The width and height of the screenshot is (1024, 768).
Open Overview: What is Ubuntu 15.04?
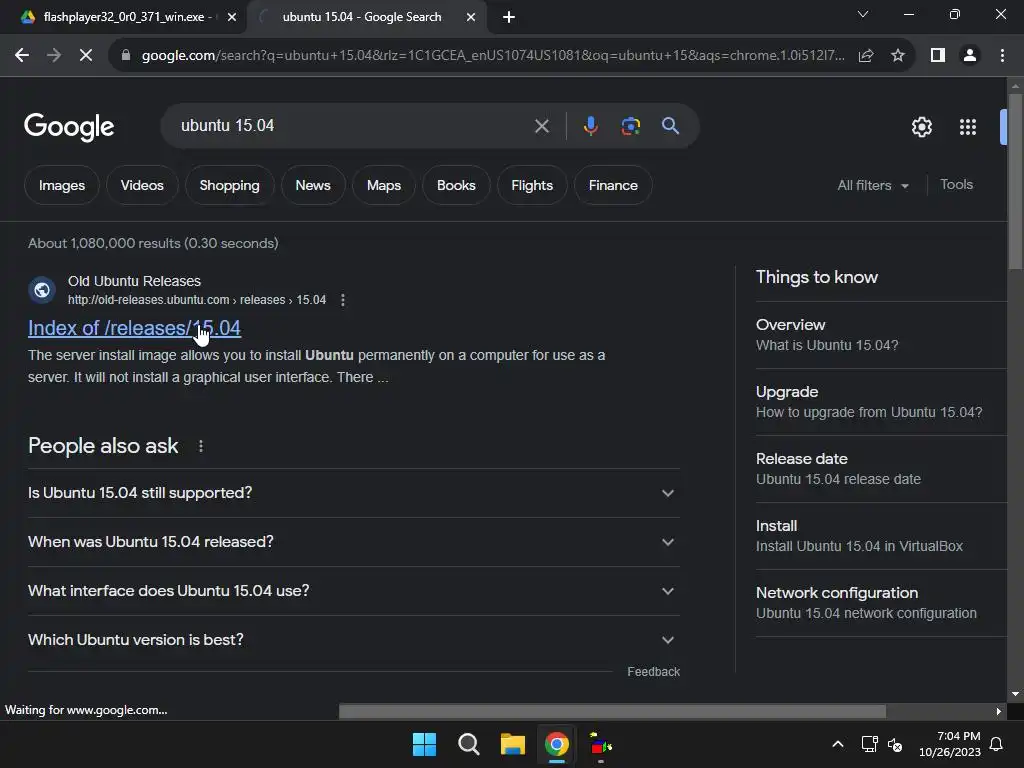pos(881,335)
